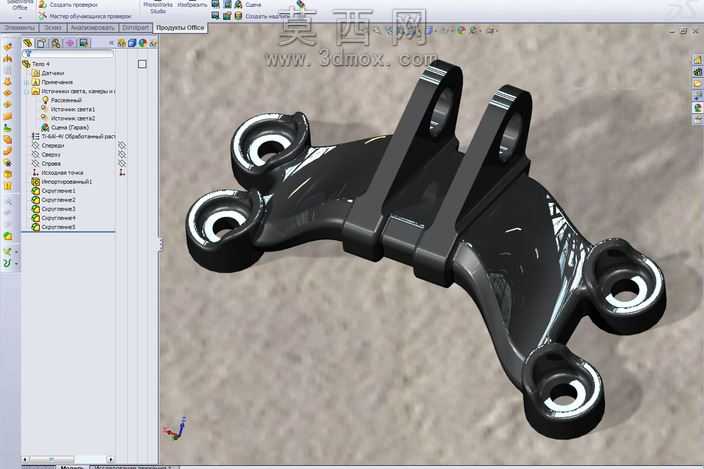Click the Сцена icon in the ribbon
The width and height of the screenshot is (704, 469).
(238, 4)
